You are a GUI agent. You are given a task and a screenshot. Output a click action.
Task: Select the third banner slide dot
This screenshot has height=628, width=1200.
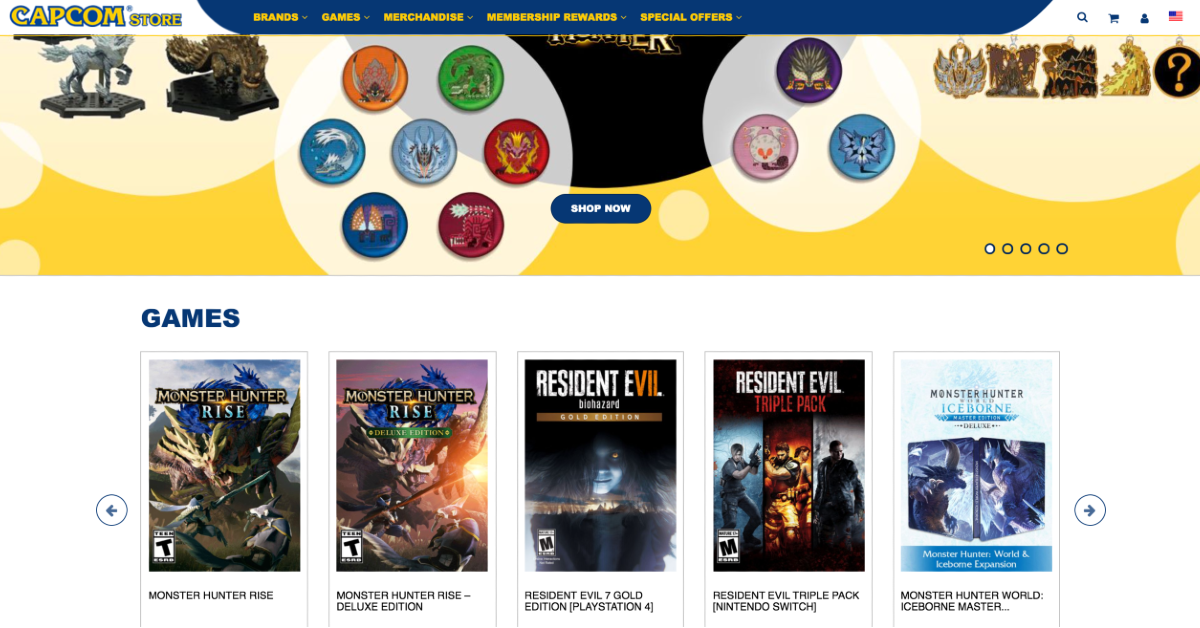[x=1026, y=249]
